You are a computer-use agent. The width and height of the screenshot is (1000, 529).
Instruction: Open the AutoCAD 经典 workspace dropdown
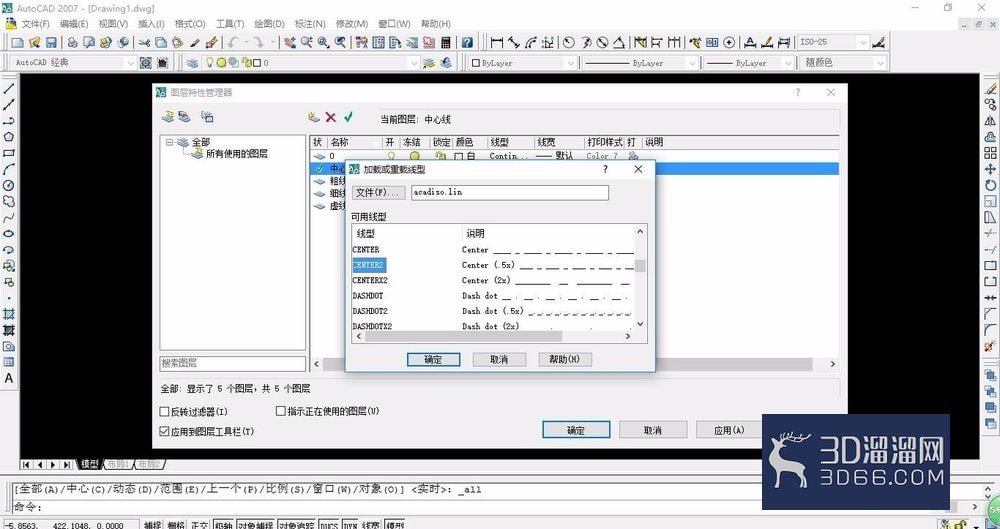pos(131,63)
